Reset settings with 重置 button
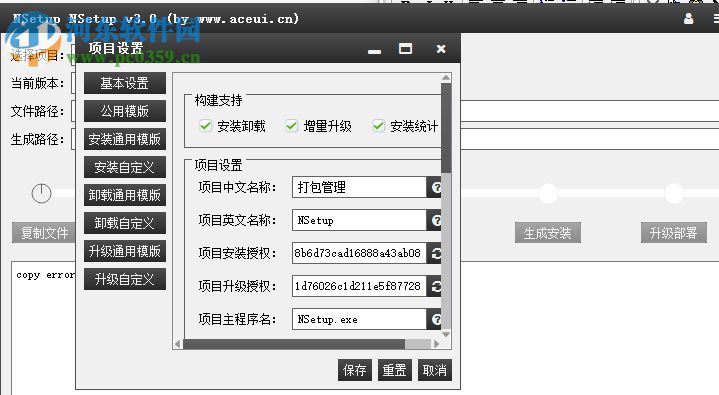Viewport: 719px width, 395px height. click(394, 370)
